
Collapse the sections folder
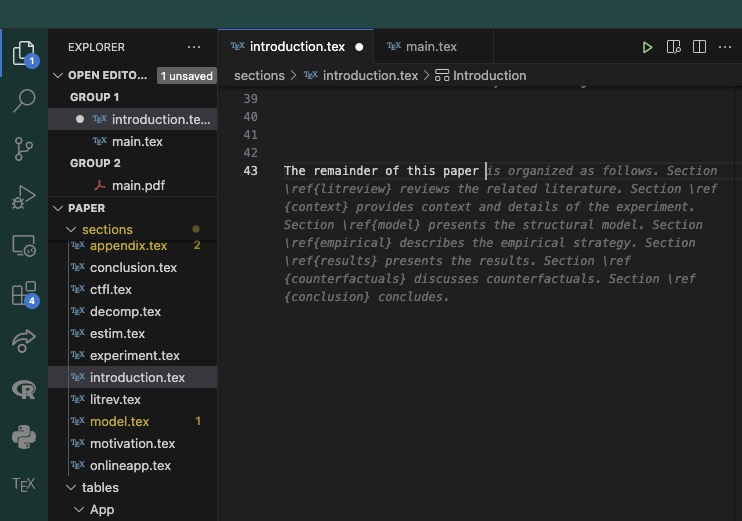coord(71,230)
